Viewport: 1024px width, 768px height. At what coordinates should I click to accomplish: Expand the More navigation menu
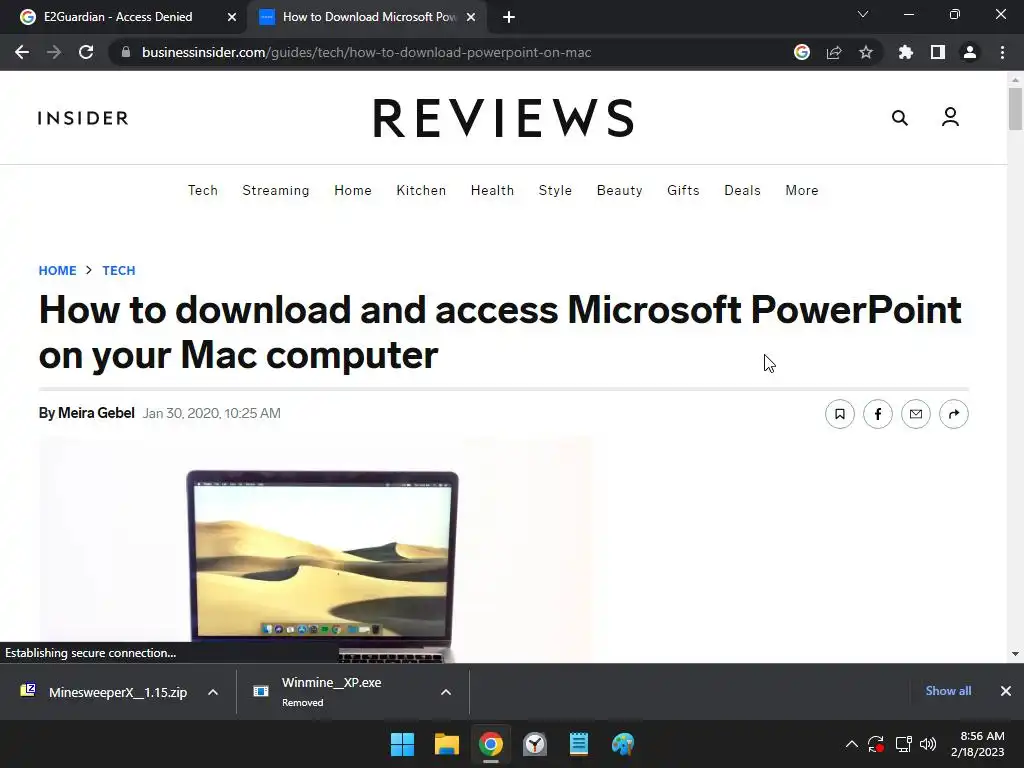[x=801, y=191]
